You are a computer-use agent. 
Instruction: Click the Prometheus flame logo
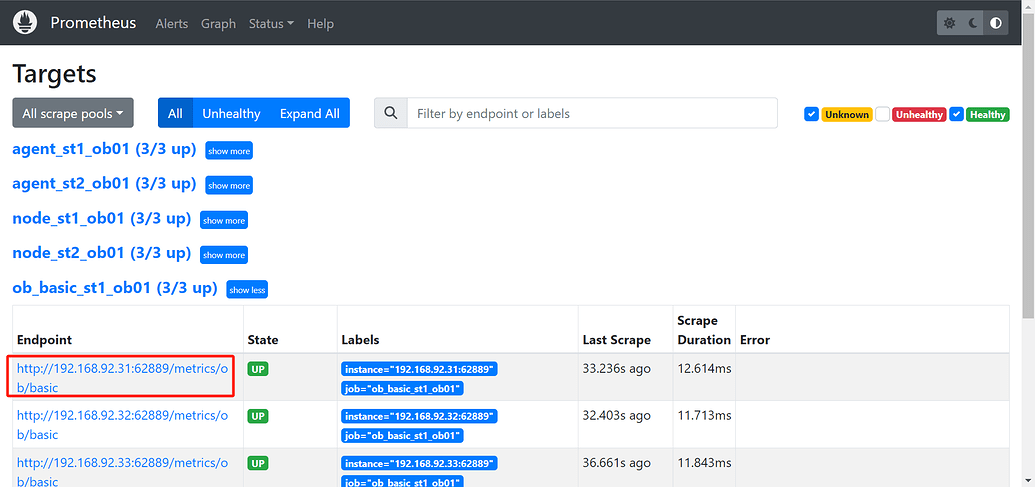[24, 22]
